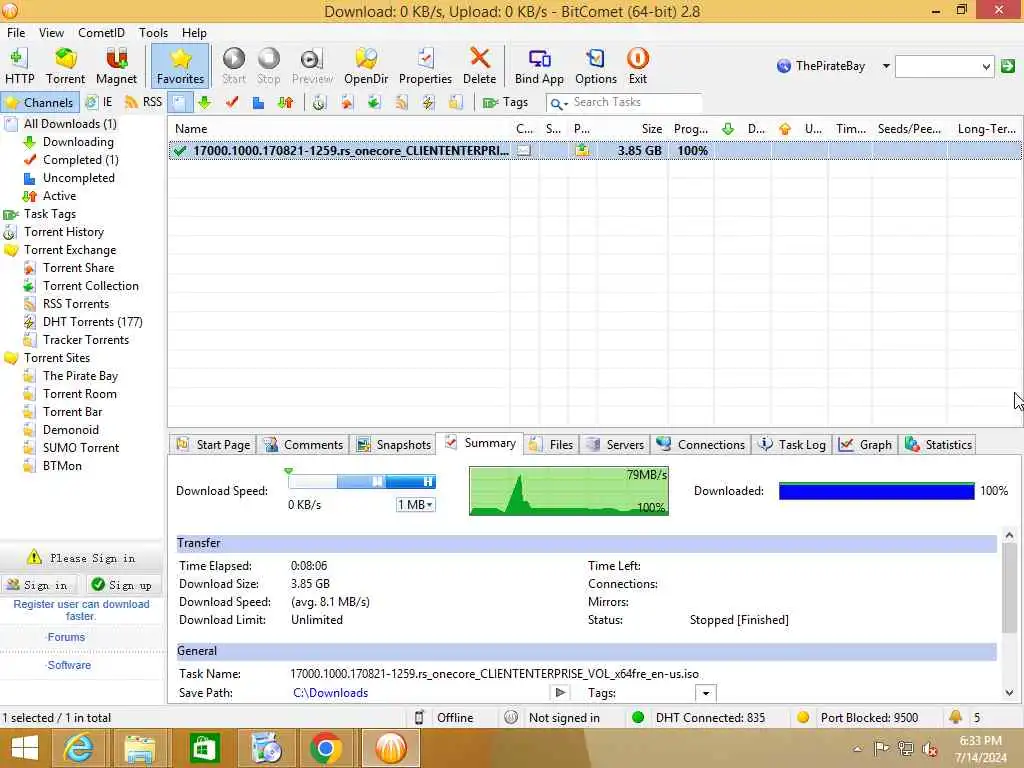
Task: Click the Sign in button
Action: coord(39,585)
